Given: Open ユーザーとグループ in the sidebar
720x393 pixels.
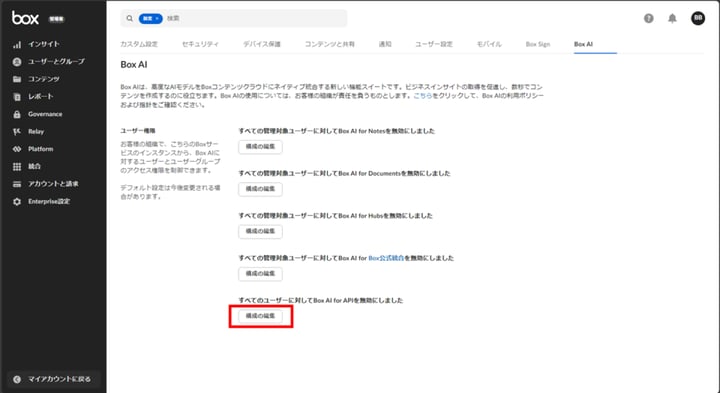Looking at the screenshot, I should (x=56, y=62).
